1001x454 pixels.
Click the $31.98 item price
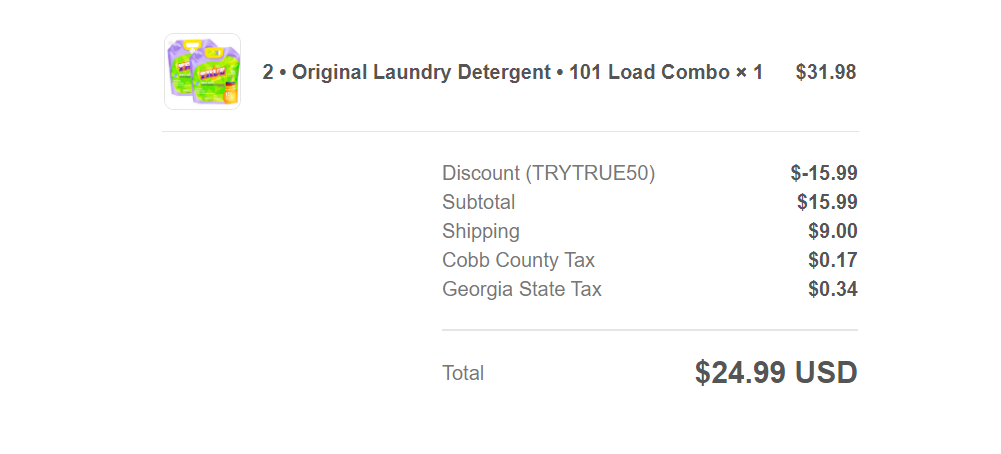pos(825,72)
